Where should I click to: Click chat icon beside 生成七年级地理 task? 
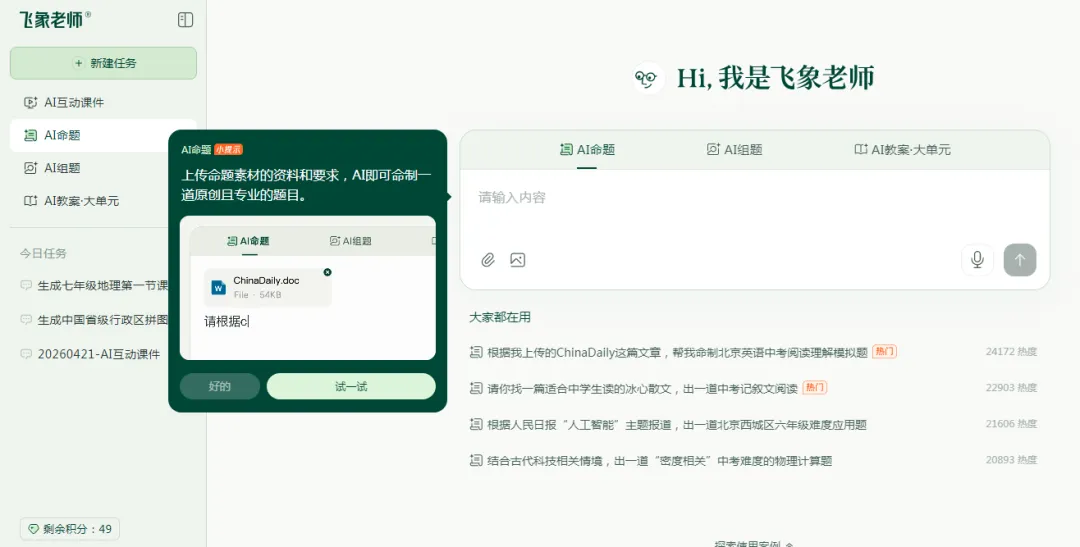coord(26,285)
